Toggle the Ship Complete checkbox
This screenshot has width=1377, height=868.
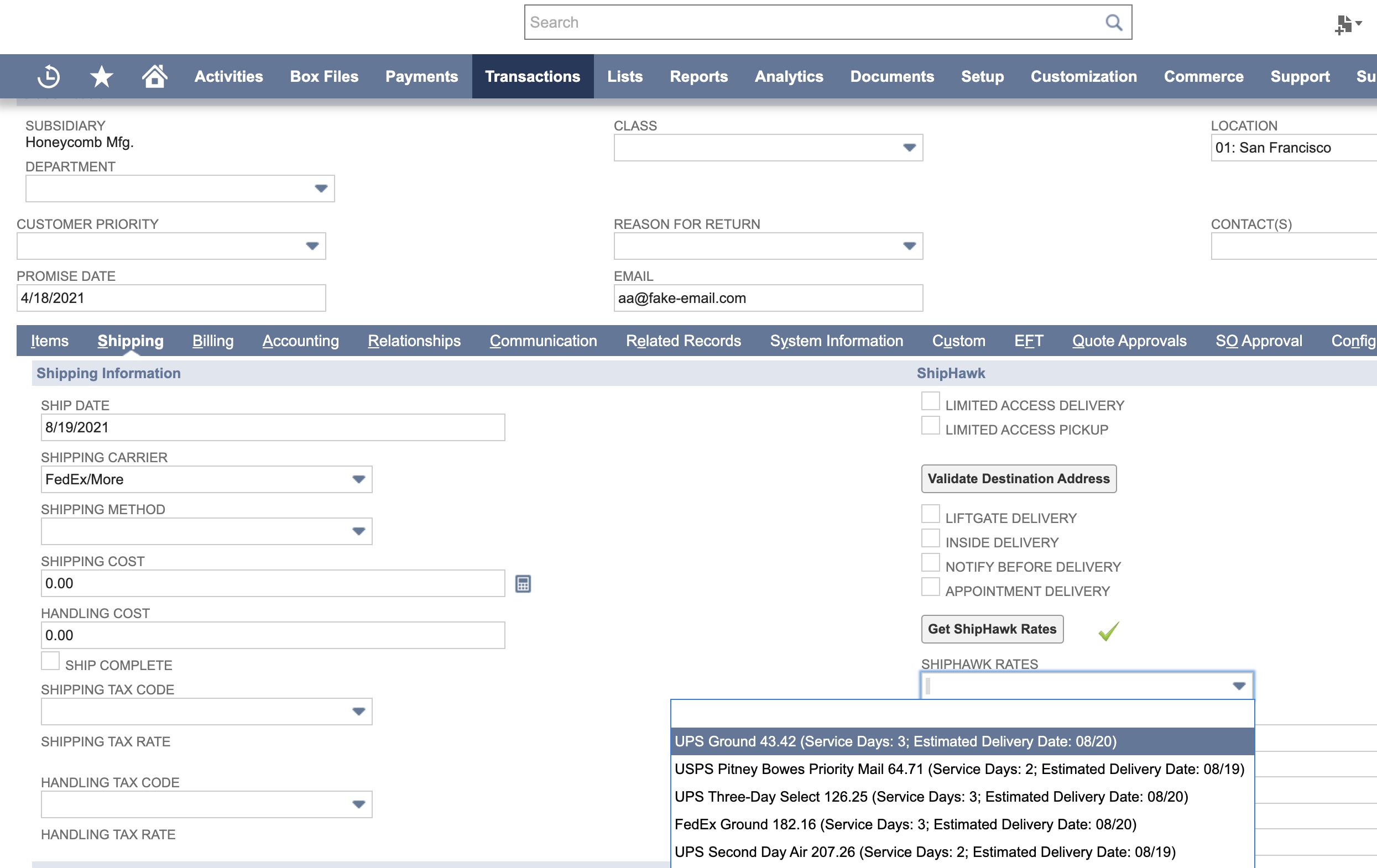[x=50, y=661]
